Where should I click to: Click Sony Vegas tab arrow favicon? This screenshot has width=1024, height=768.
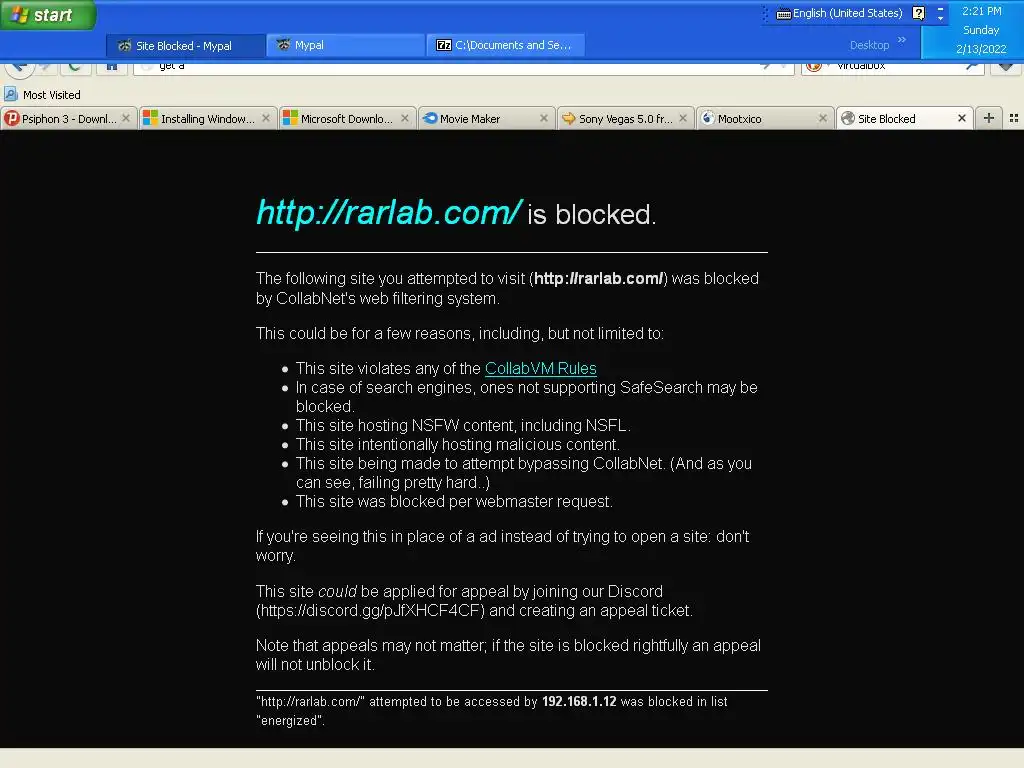(x=568, y=118)
